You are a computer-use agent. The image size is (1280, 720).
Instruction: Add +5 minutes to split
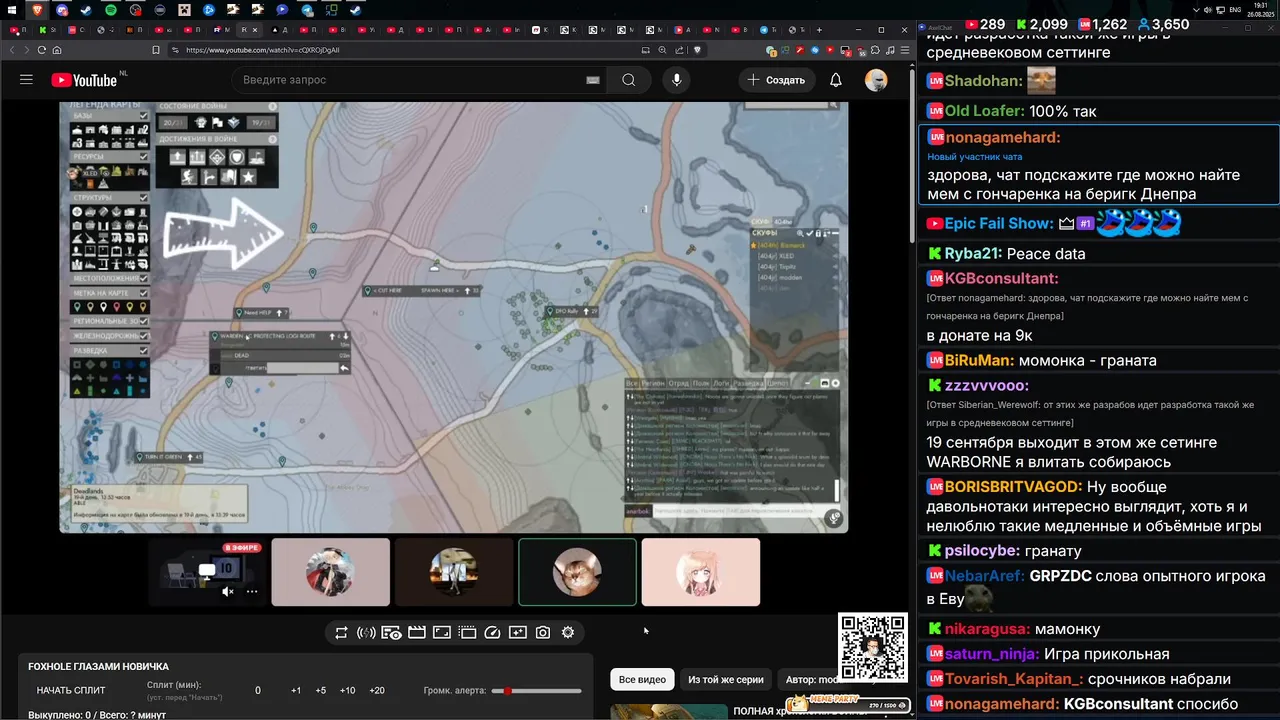click(x=320, y=690)
